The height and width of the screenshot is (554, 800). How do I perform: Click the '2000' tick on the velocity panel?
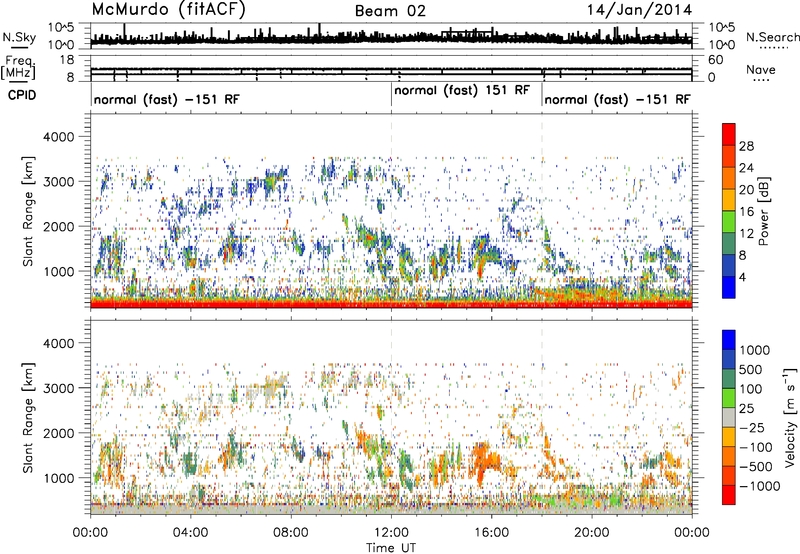(58, 433)
